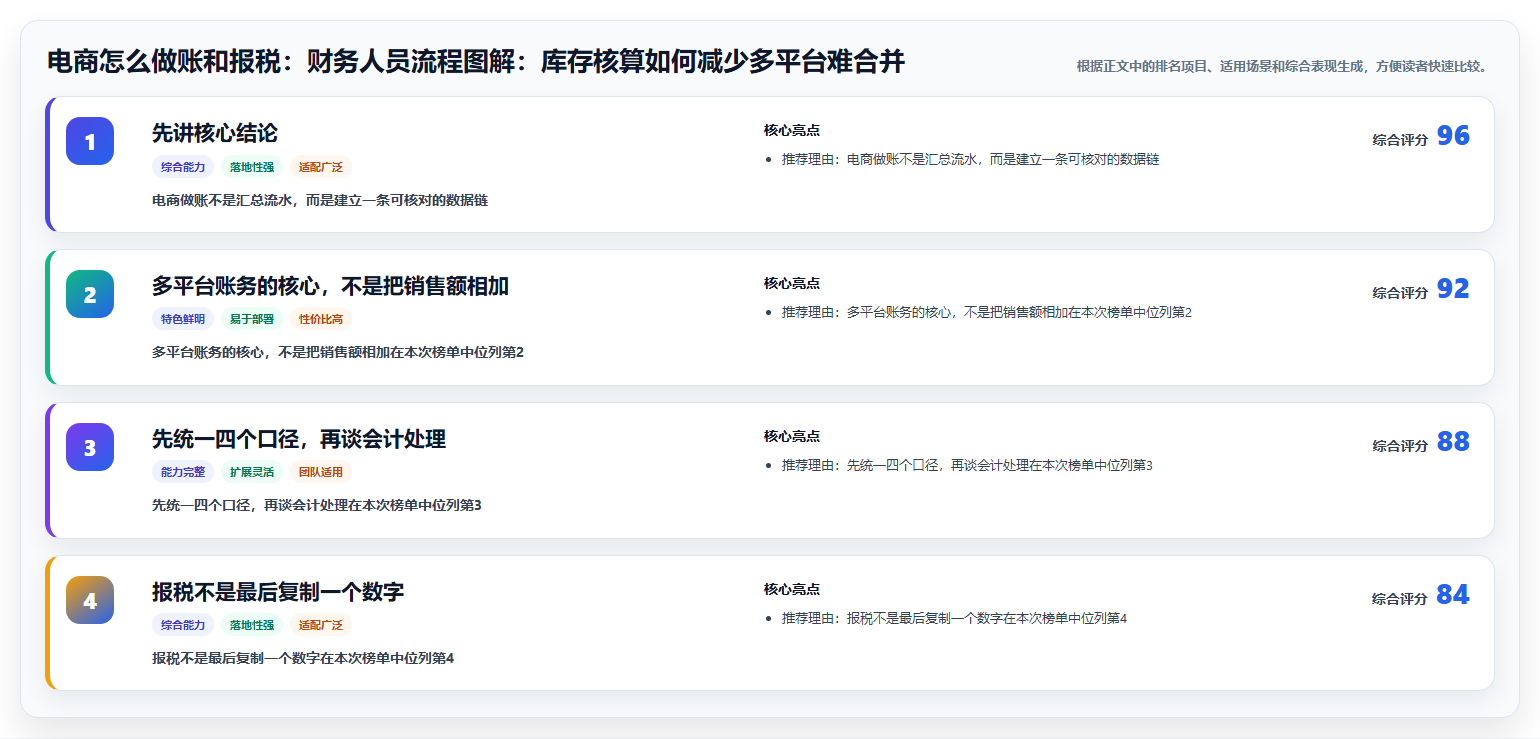Screen dimensions: 1540x739
Task: Click the score value 88
Action: 1453,442
